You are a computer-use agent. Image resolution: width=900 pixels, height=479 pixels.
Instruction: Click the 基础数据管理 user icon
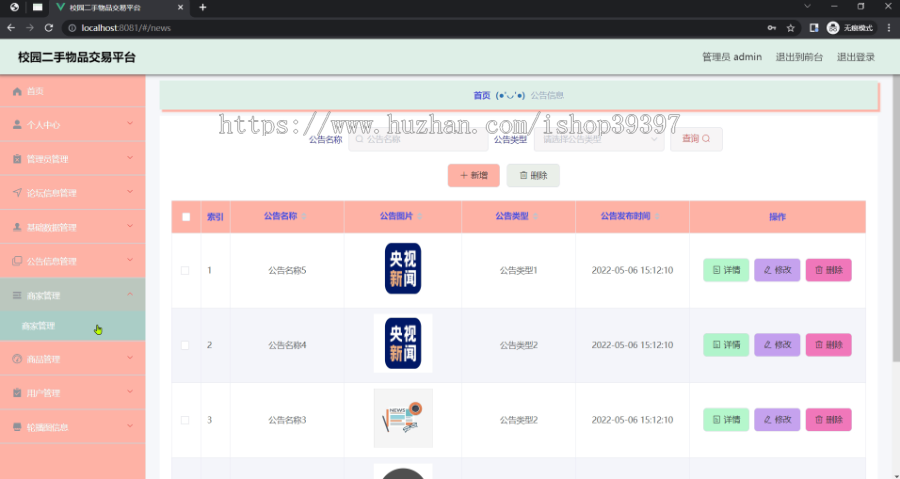[17, 227]
